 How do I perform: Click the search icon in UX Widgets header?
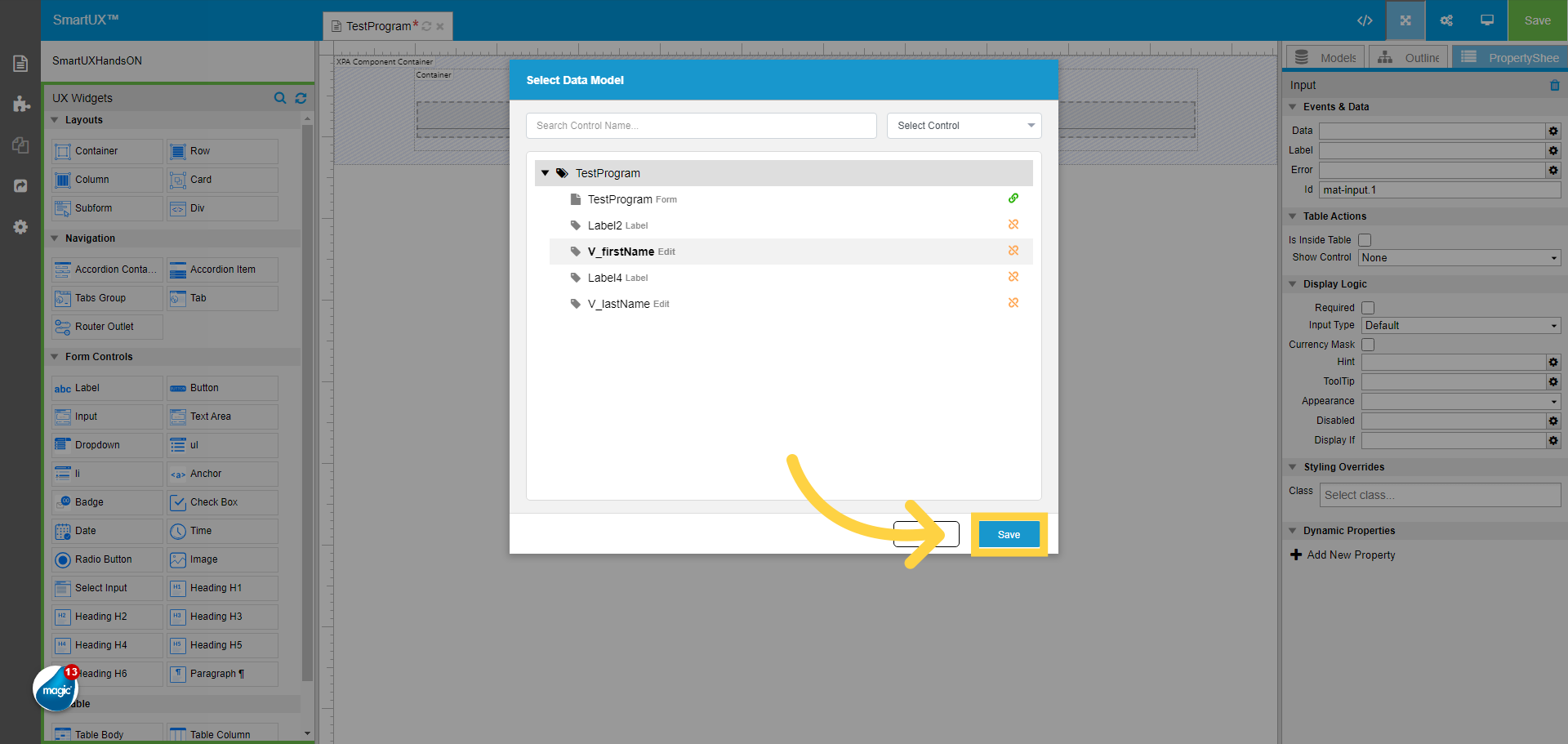[280, 98]
